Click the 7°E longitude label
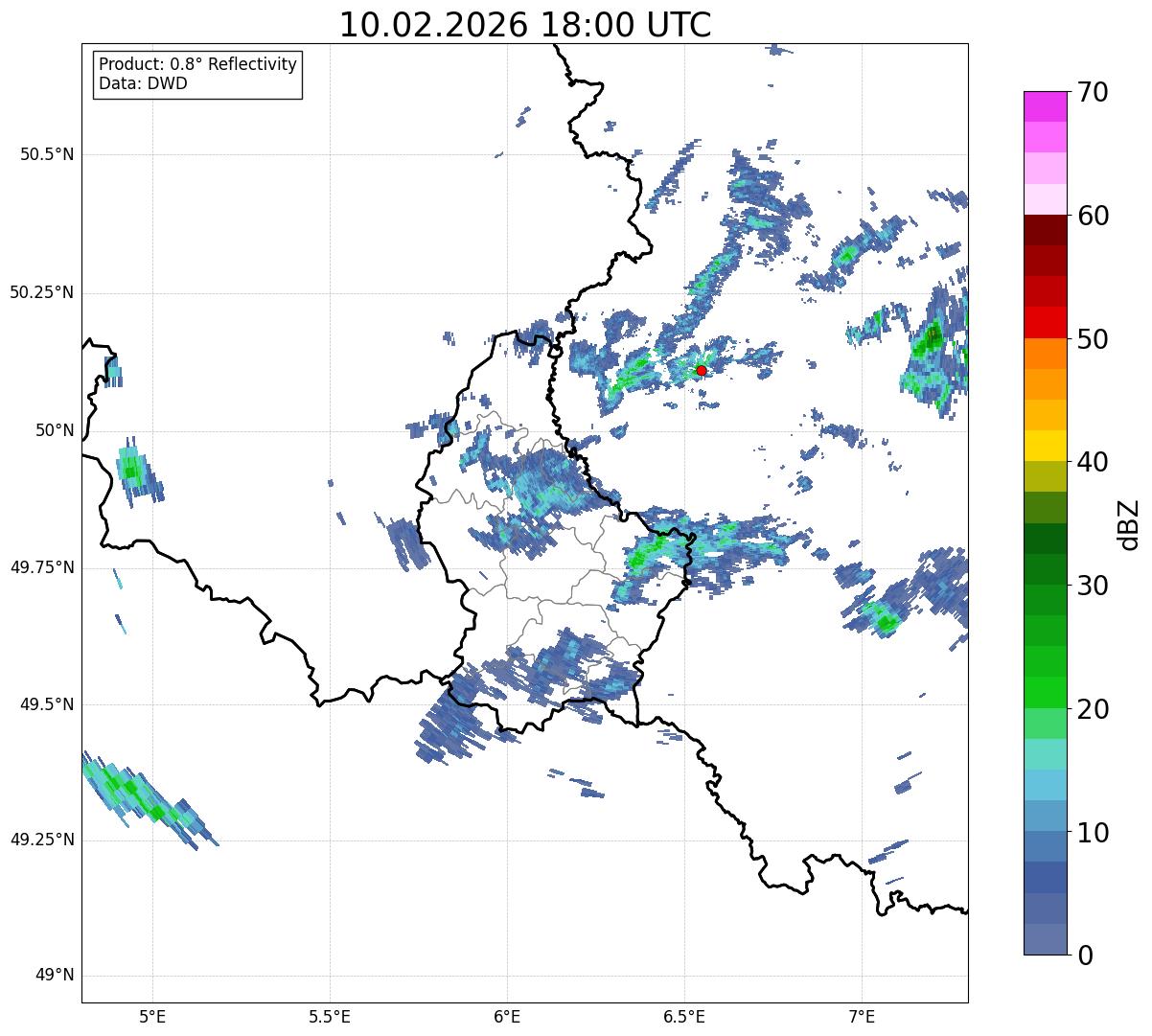1152x1036 pixels. pos(862,1016)
